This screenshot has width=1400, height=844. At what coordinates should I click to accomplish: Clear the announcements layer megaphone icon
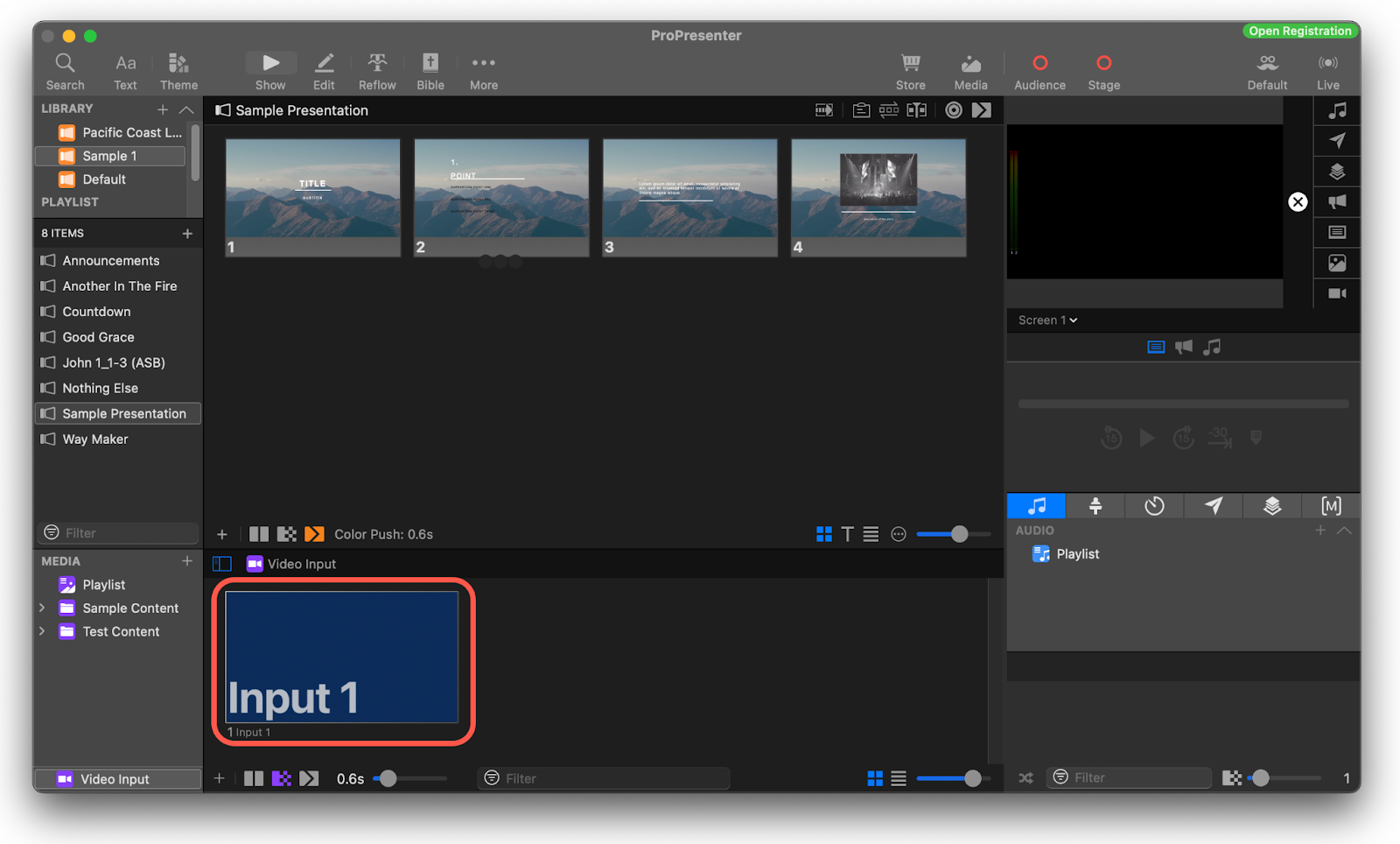1337,202
